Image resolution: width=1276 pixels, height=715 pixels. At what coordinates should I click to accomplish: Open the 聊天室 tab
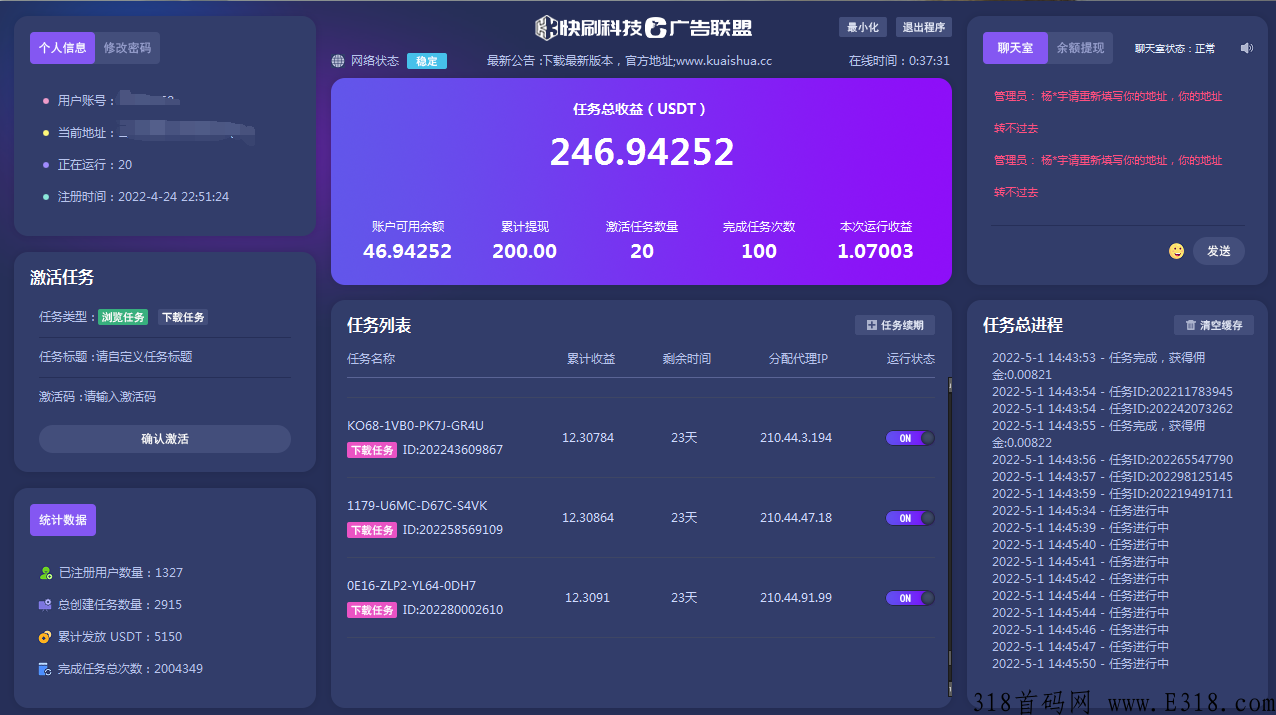[x=1015, y=48]
